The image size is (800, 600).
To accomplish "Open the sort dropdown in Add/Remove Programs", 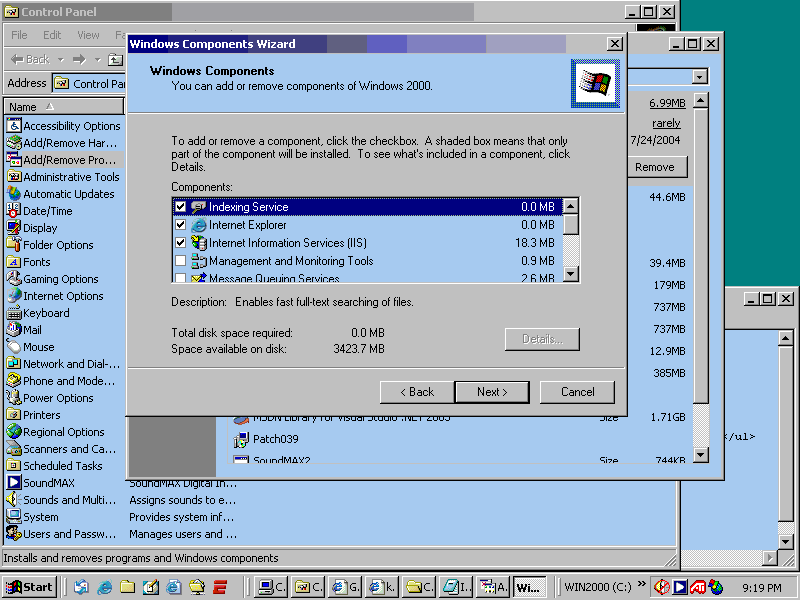I will pos(699,77).
